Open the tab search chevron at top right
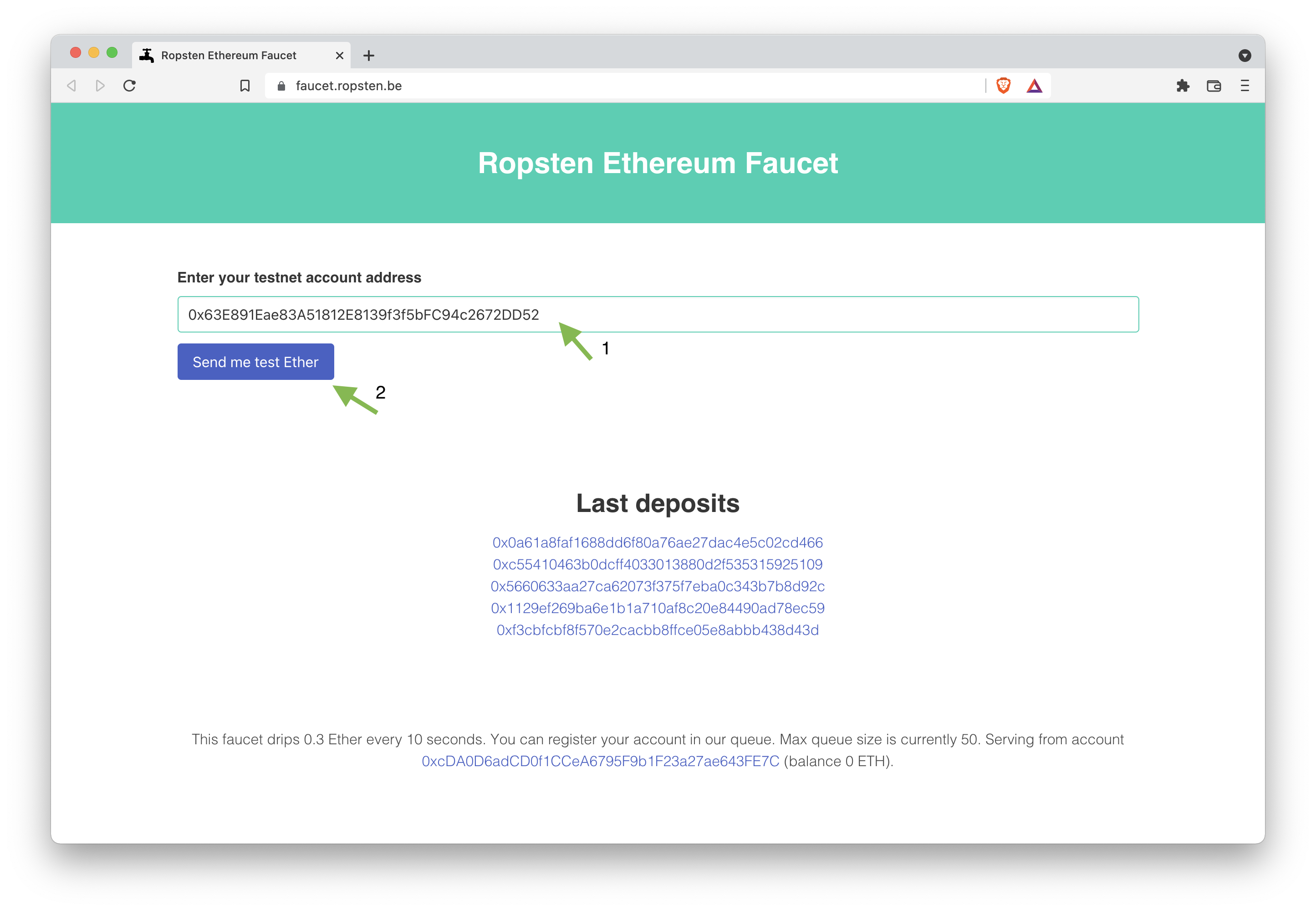The height and width of the screenshot is (911, 1316). (1245, 55)
